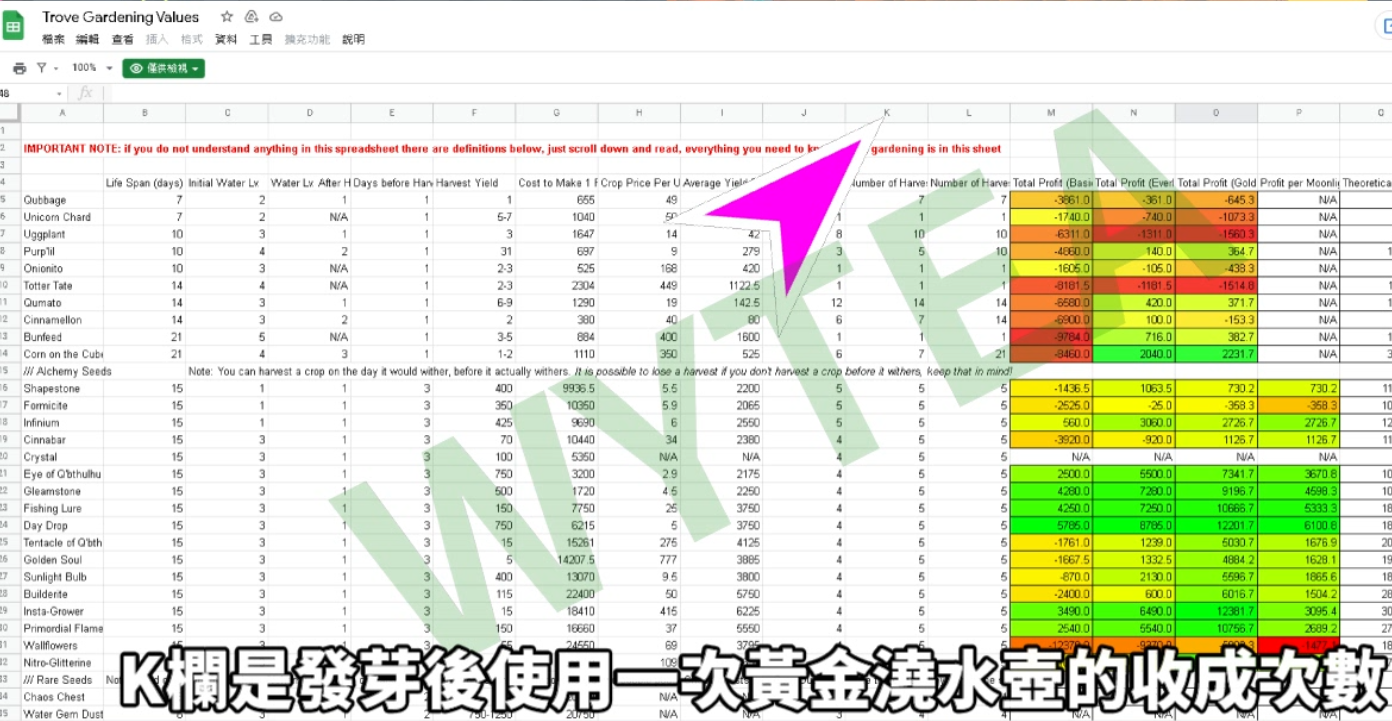Select the 'Formicite' cell
Viewport: 1392px width, 721px height.
62,406
